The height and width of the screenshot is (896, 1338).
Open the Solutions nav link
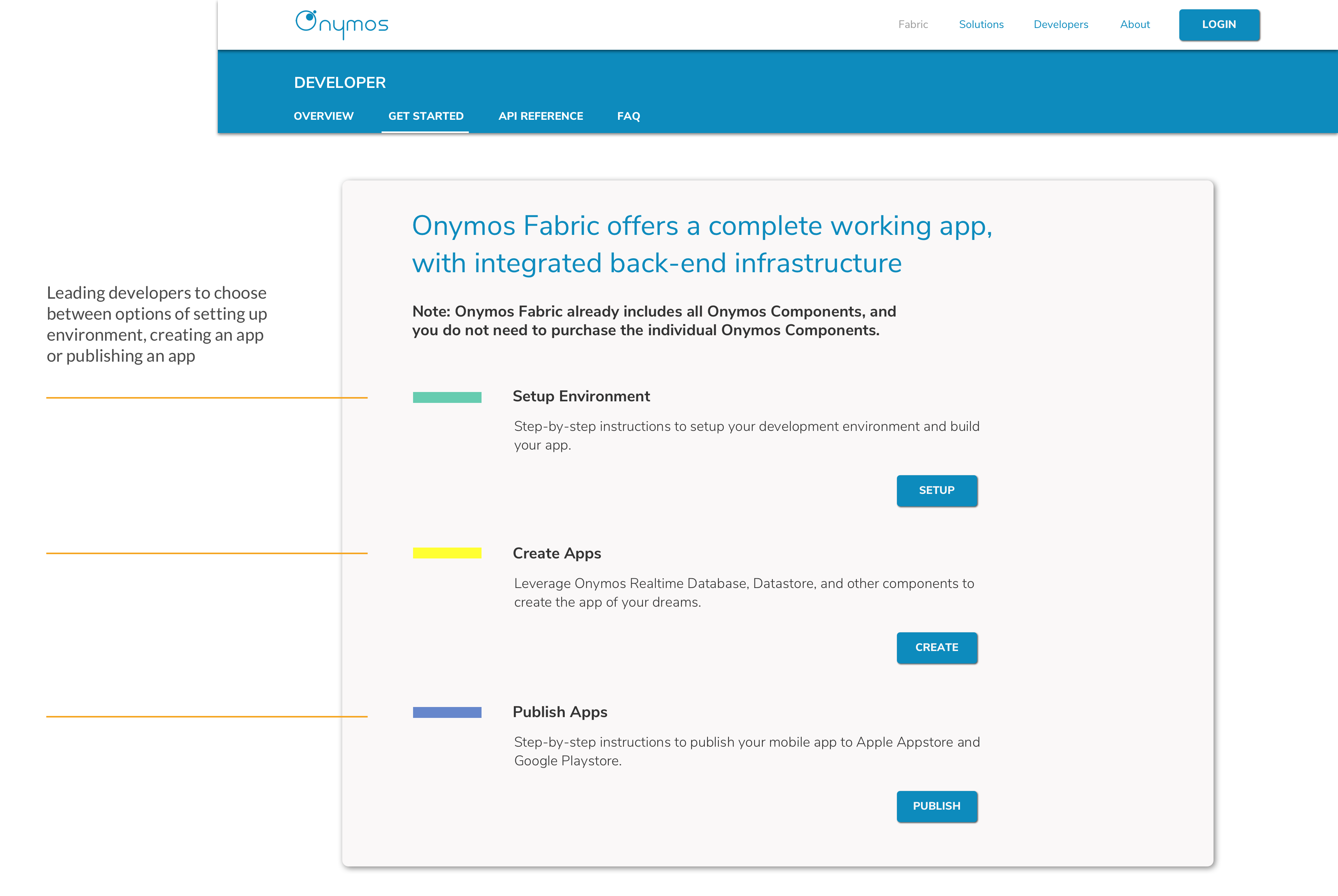point(981,24)
